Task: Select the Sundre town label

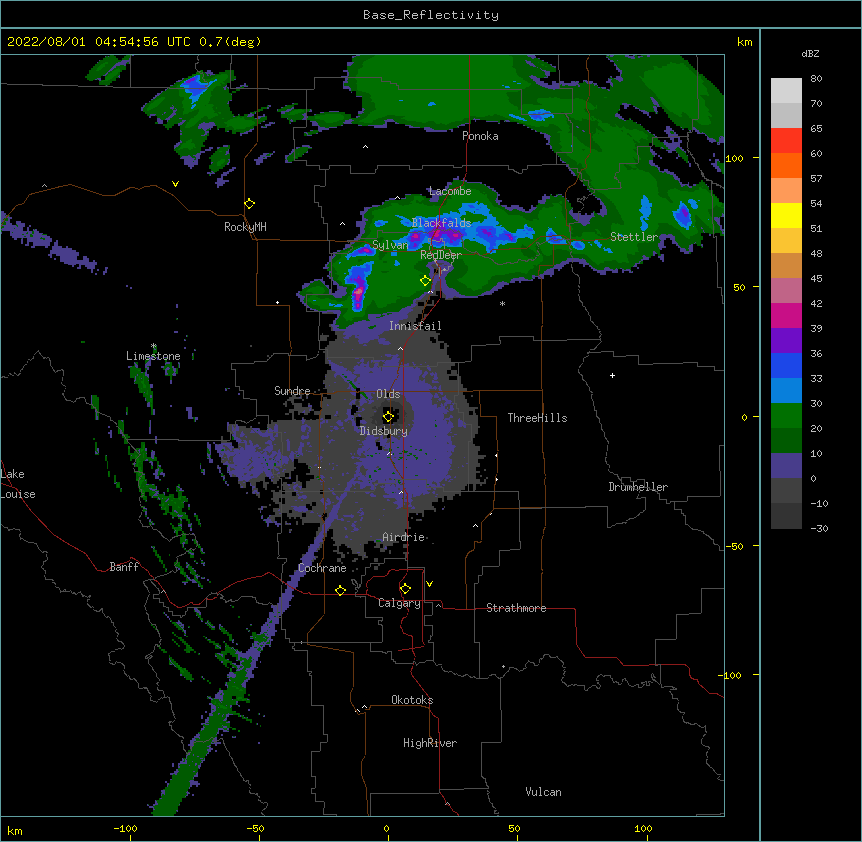Action: click(292, 391)
